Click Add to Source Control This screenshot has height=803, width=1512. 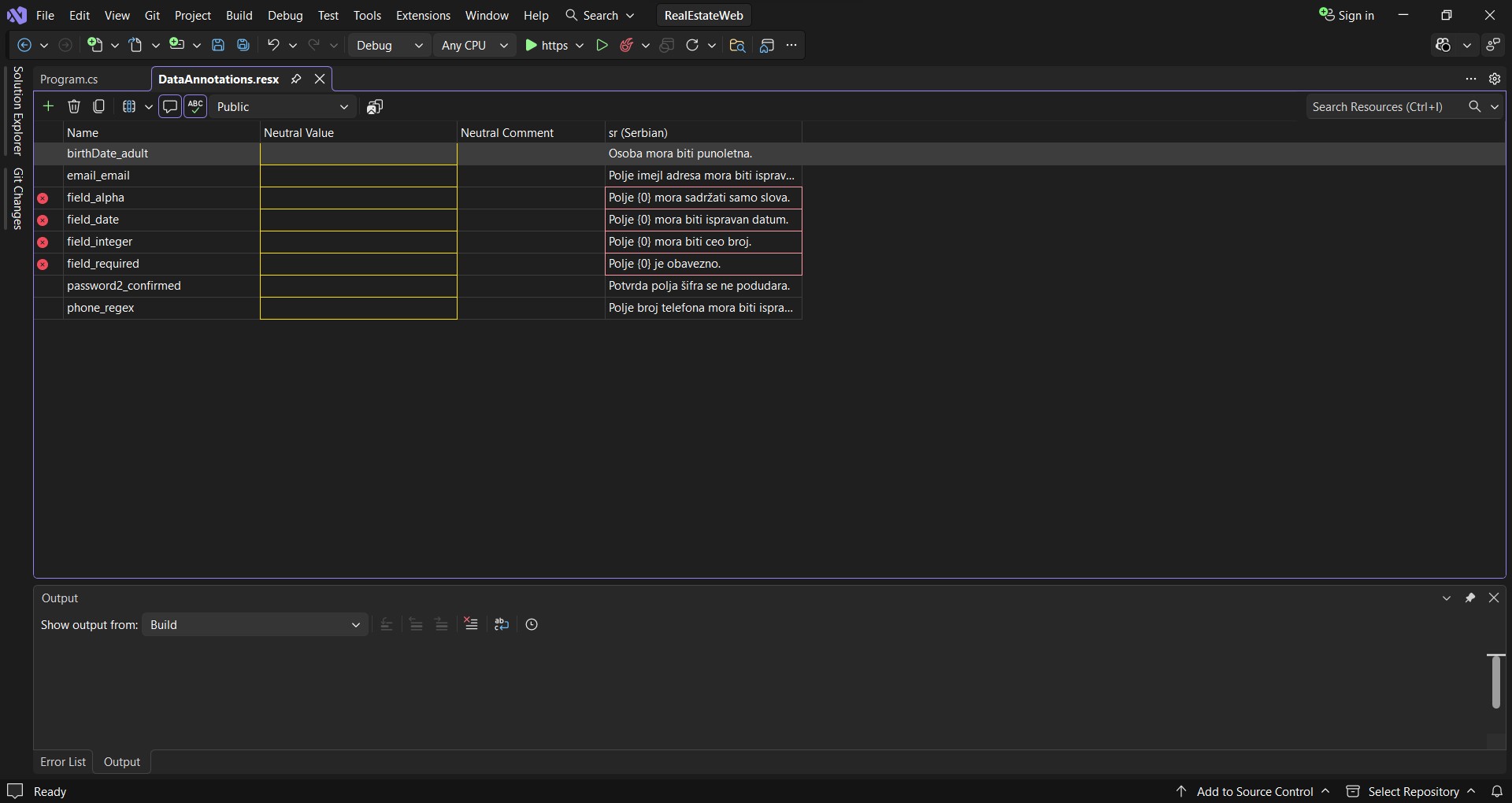point(1254,791)
